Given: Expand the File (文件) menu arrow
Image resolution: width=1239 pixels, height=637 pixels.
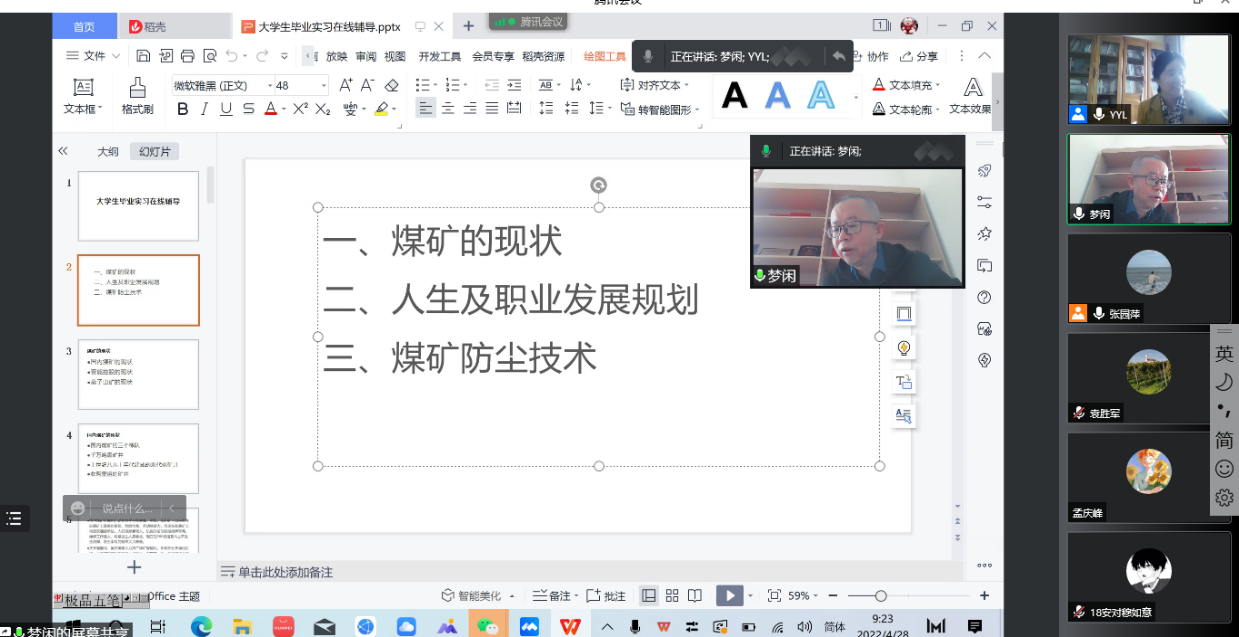Looking at the screenshot, I should (116, 56).
